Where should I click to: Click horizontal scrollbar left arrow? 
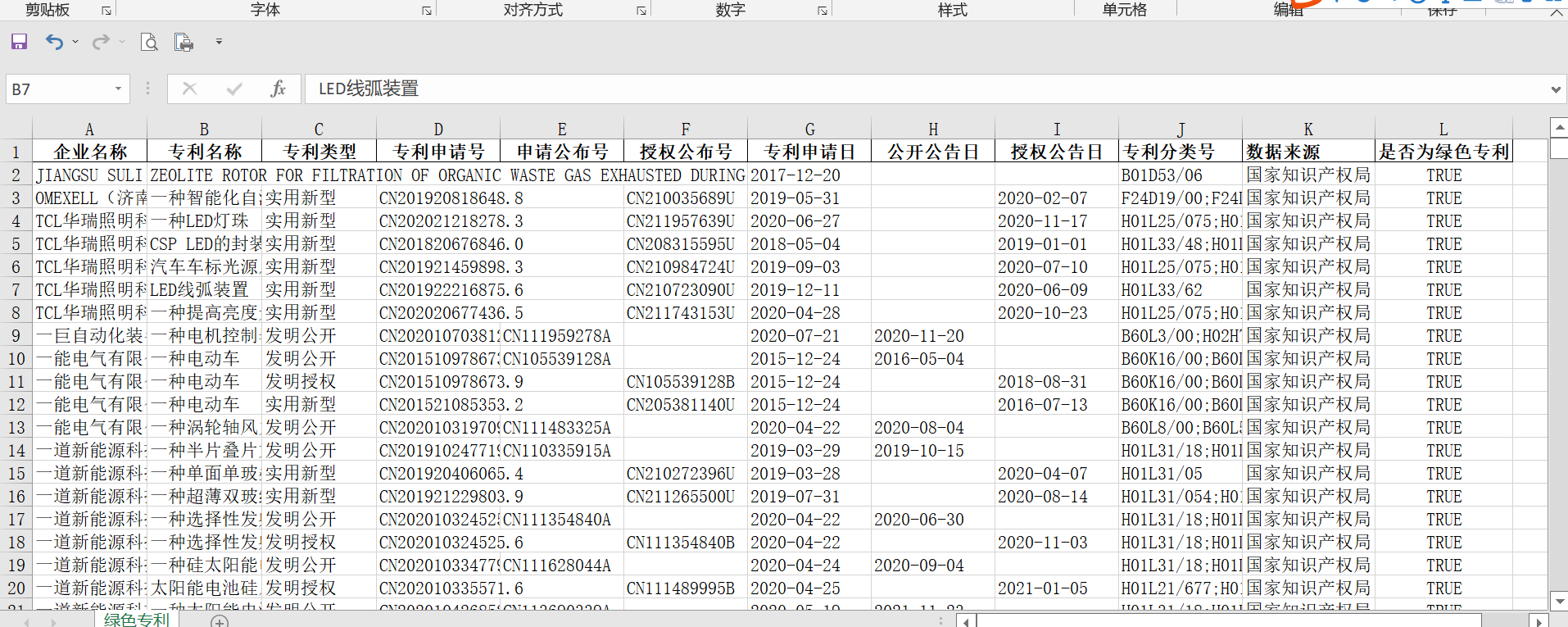pos(967,621)
